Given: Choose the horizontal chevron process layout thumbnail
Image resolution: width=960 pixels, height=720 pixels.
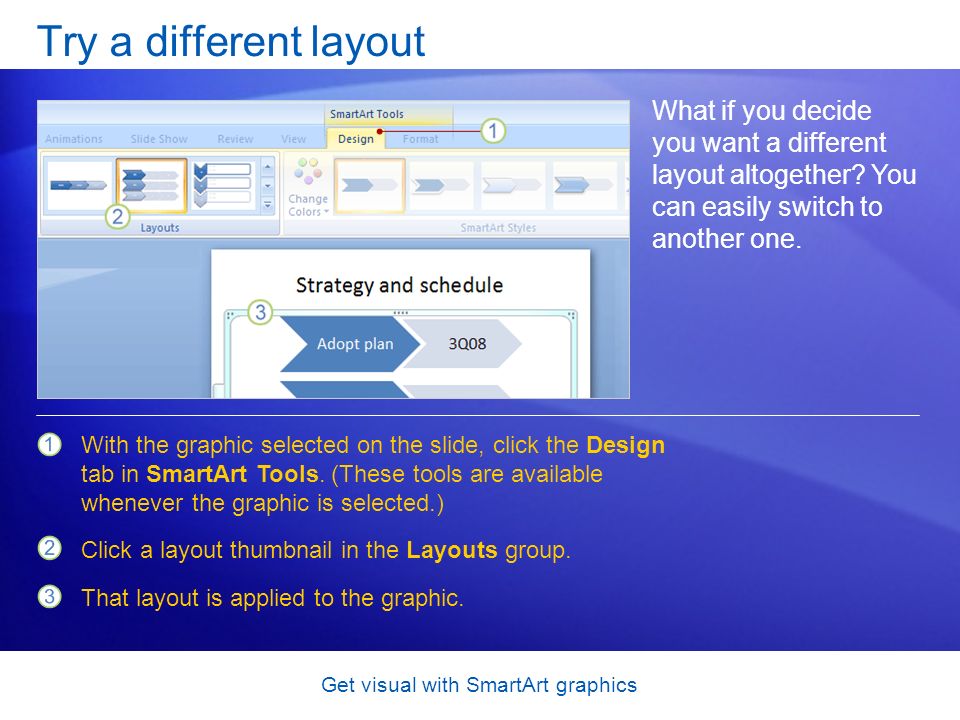Looking at the screenshot, I should tap(78, 184).
